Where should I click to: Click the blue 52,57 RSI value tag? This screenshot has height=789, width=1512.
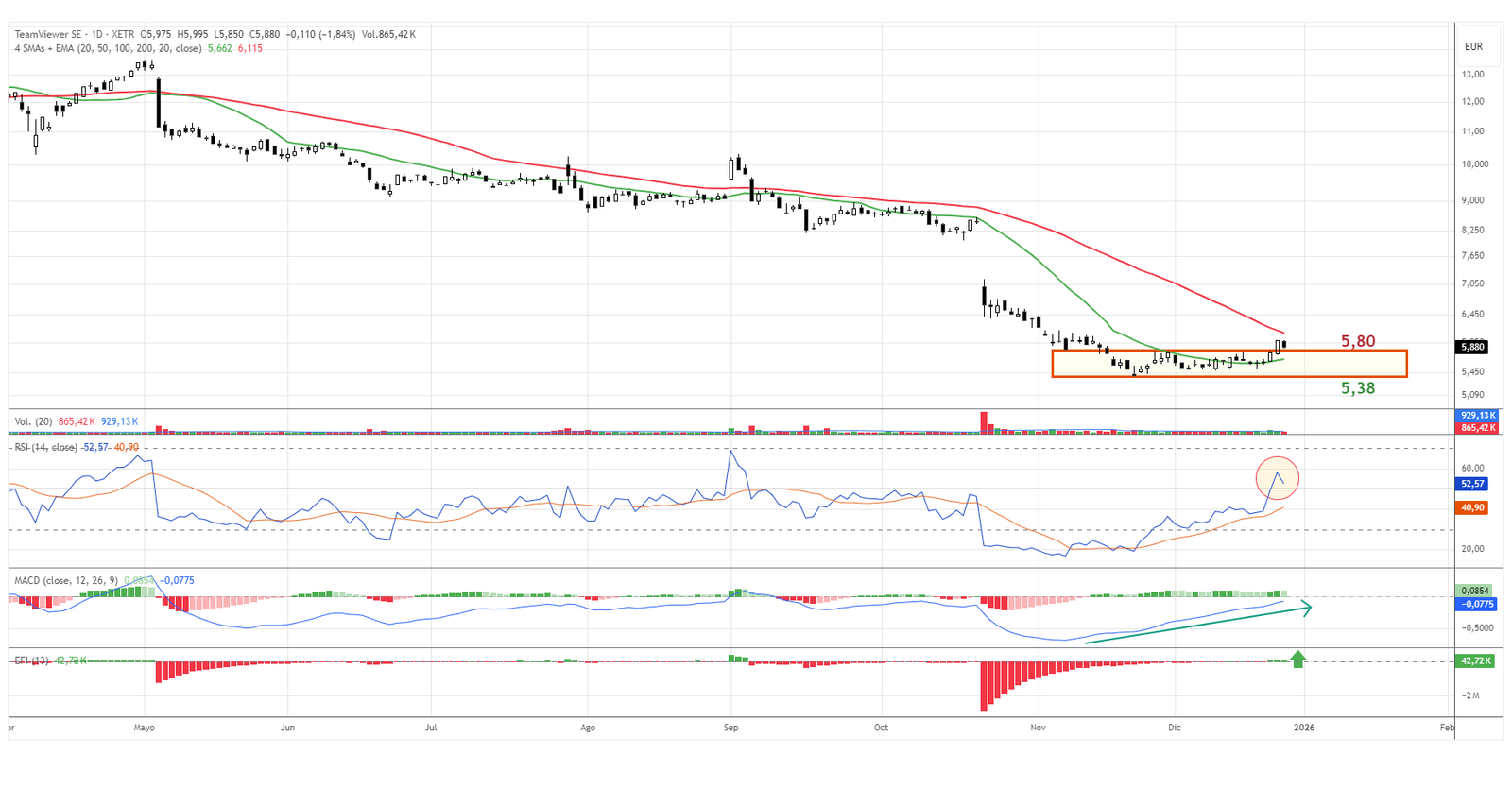pos(1472,484)
